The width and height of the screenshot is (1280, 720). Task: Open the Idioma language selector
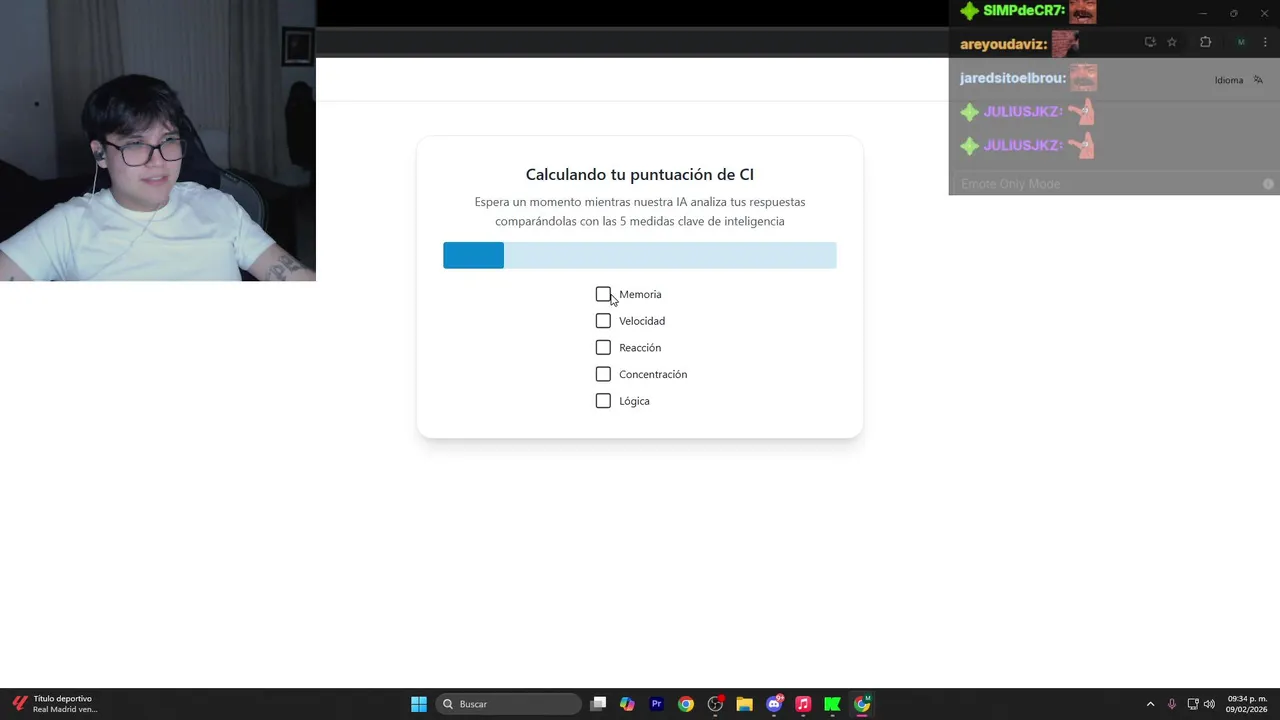1229,80
